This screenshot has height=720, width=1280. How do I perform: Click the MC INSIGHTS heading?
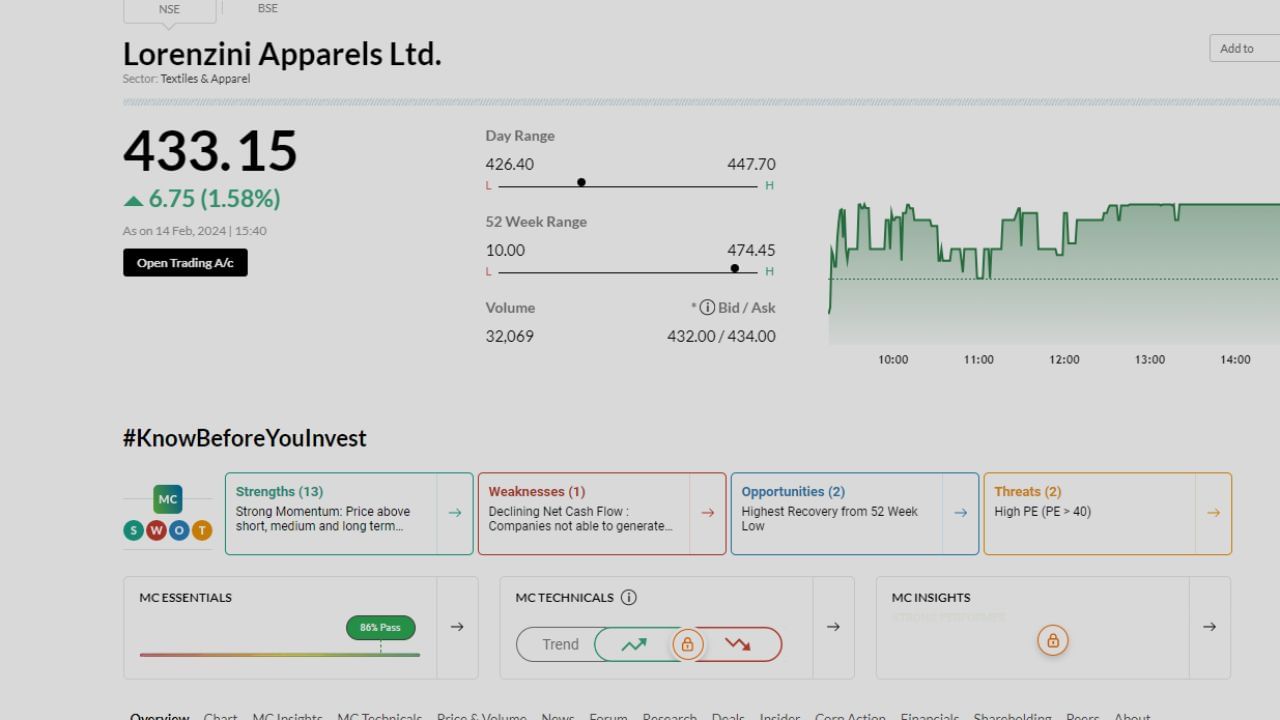click(x=931, y=598)
